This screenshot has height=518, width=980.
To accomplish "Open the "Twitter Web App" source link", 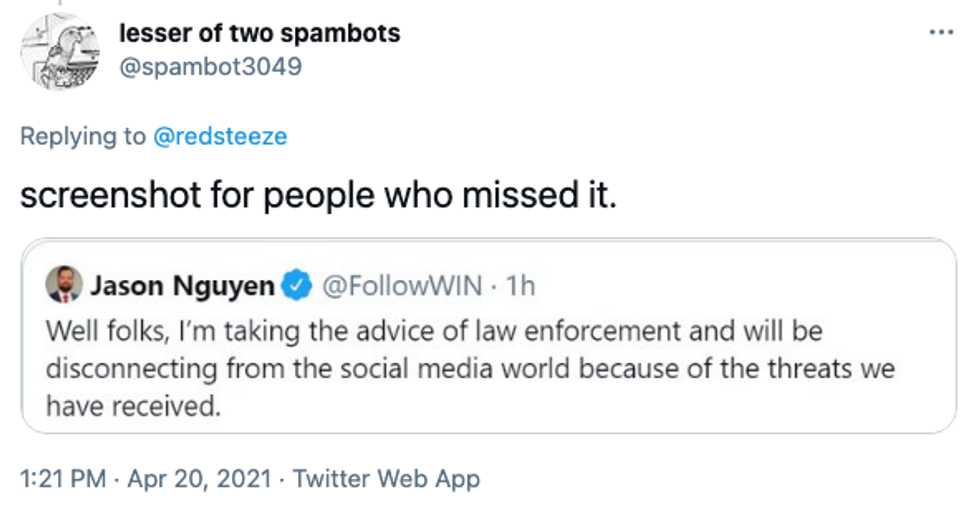I will (x=386, y=479).
